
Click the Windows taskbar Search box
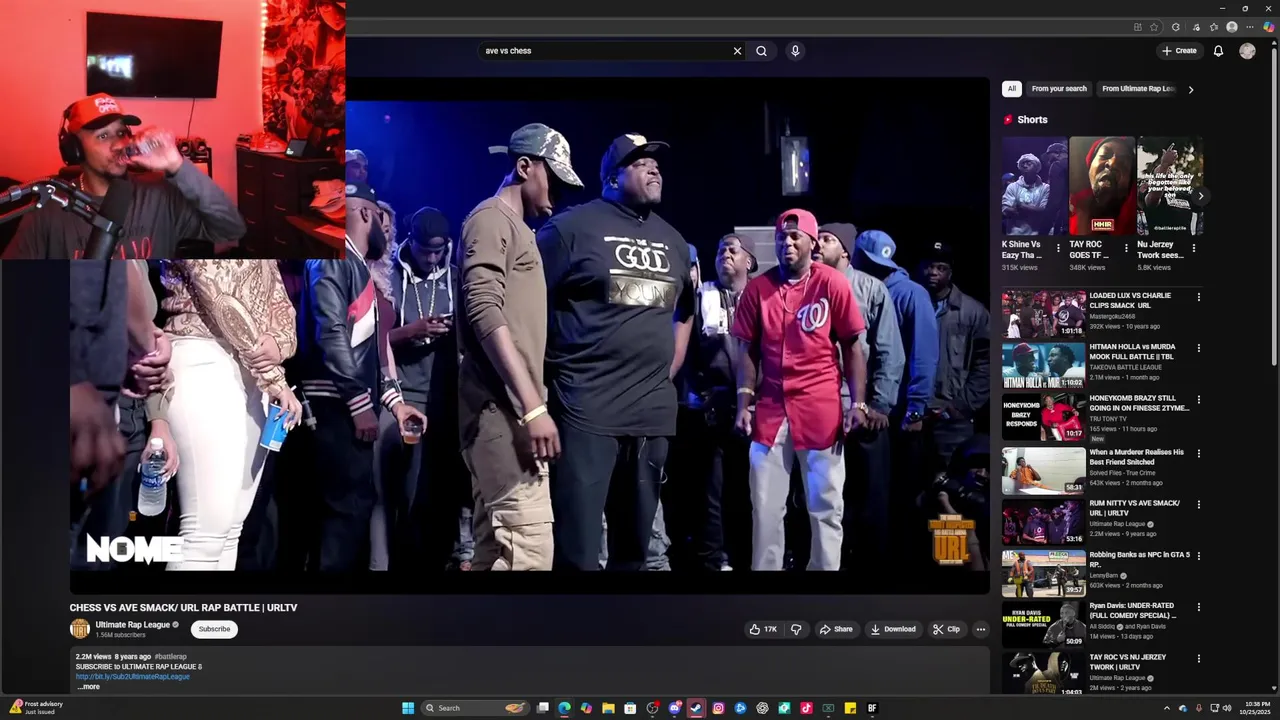click(474, 708)
